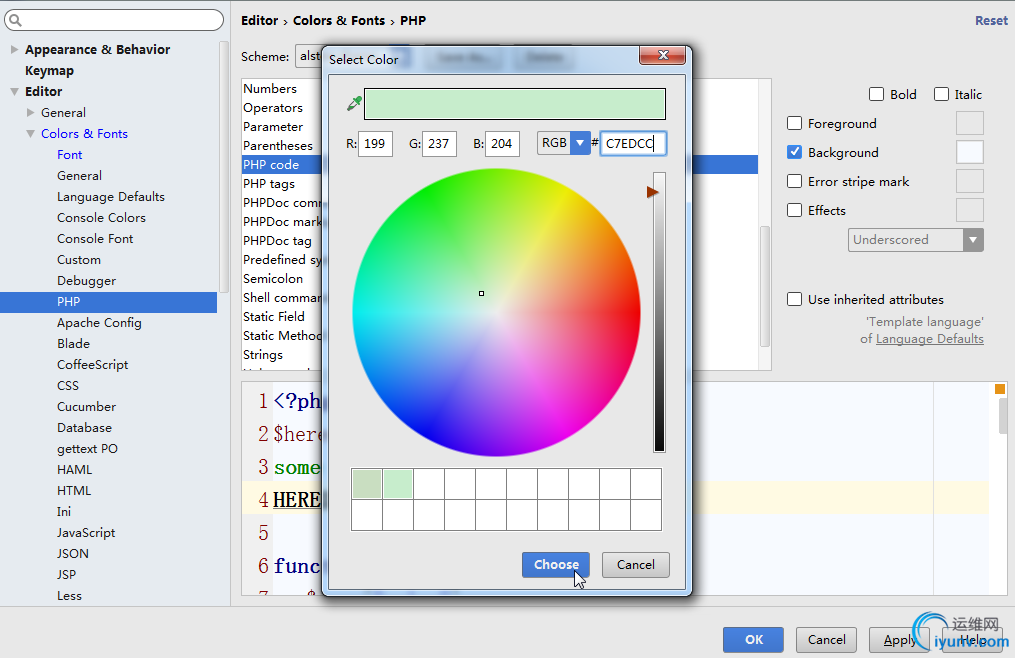
Task: Click Apply in the settings dialog
Action: (x=898, y=640)
